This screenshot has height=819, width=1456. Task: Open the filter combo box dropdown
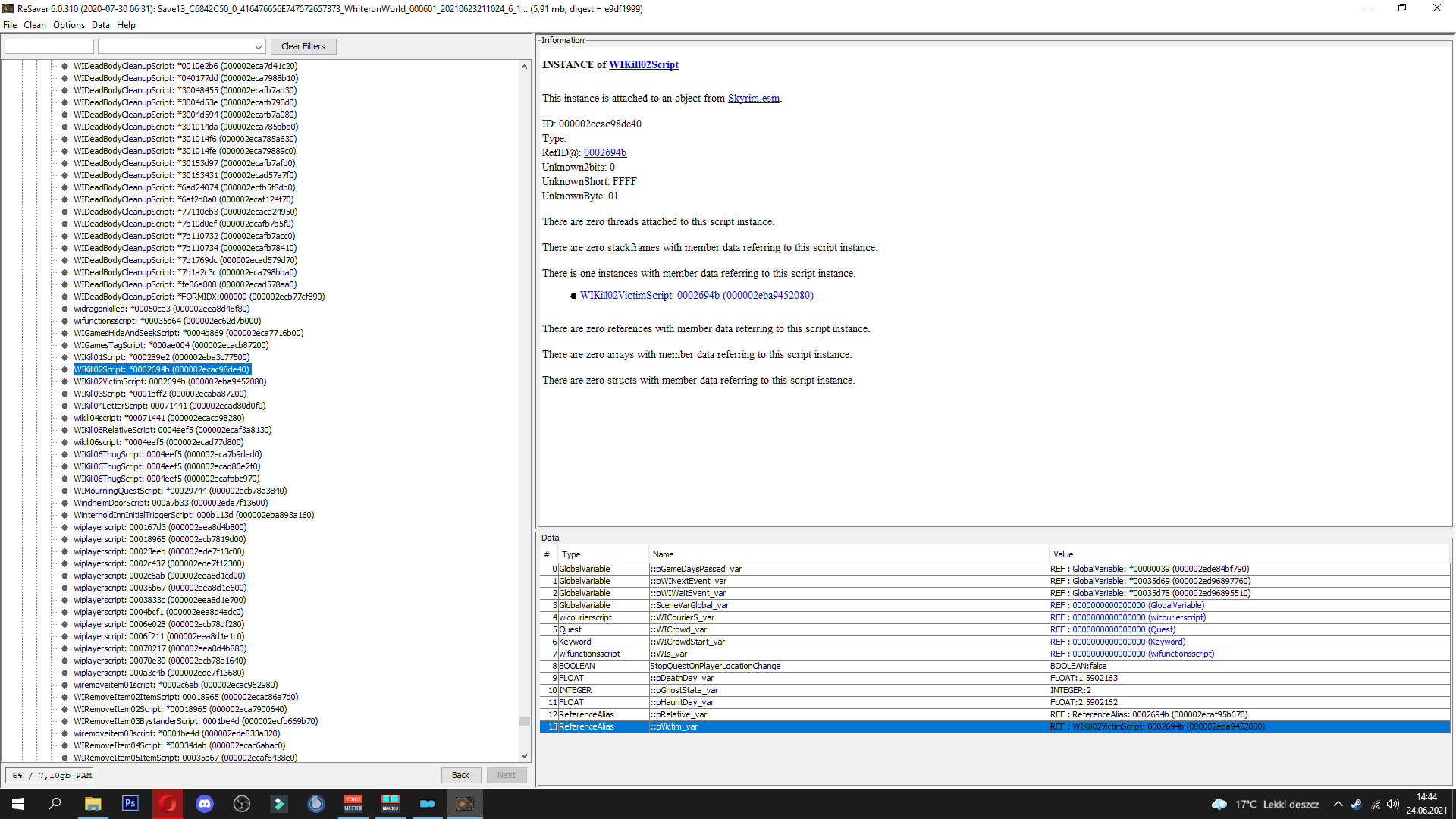[259, 47]
